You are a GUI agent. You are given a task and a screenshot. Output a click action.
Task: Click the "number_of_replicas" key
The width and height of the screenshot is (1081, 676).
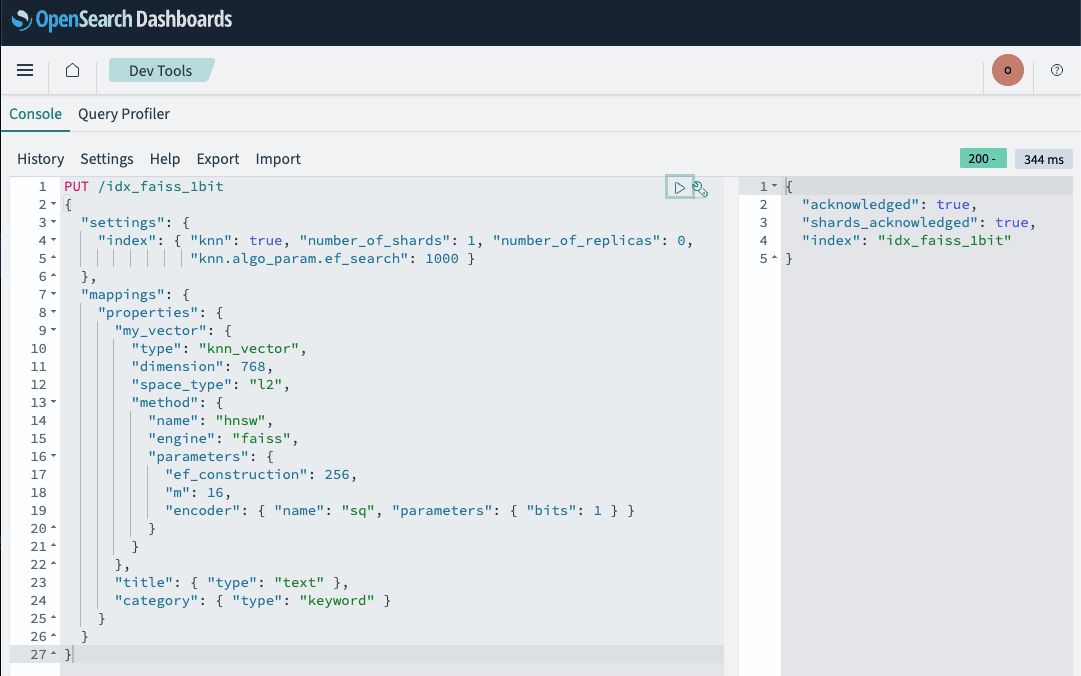click(576, 240)
